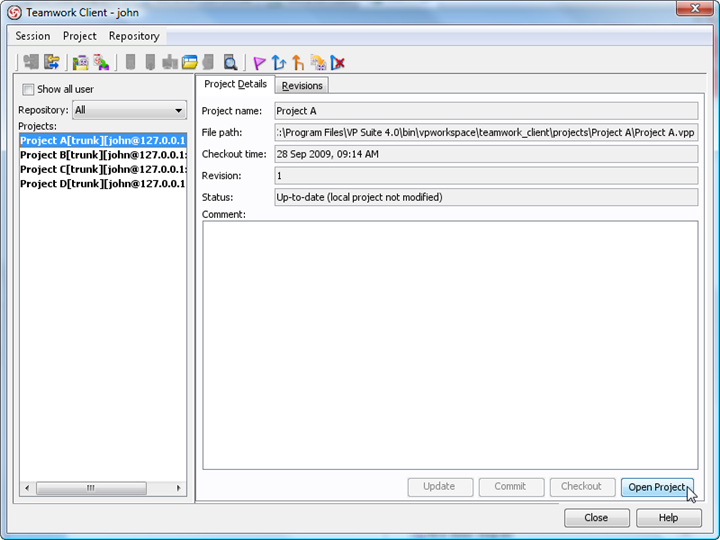Screen dimensions: 720x540
Task: Click the File path field
Action: 486,133
